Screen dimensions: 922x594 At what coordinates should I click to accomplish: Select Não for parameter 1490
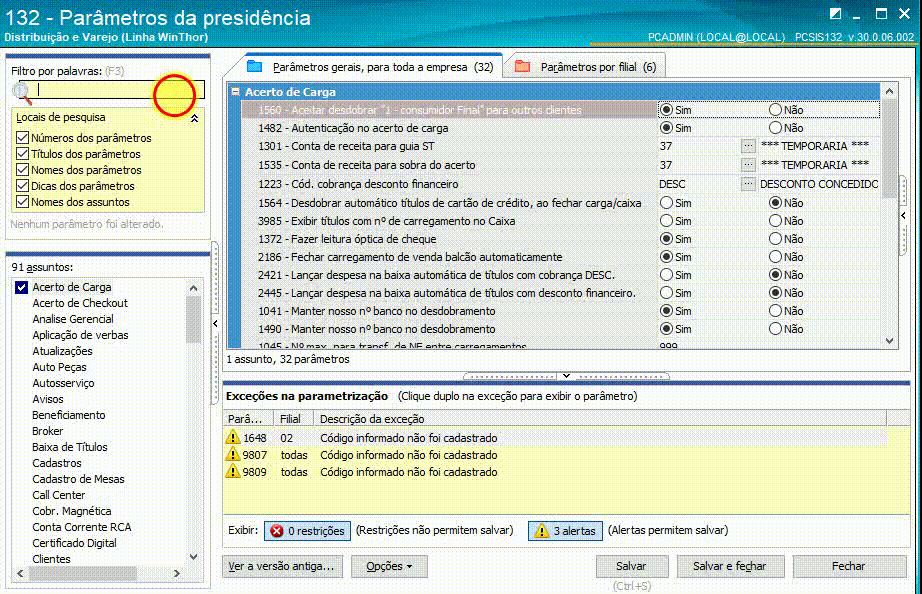click(776, 329)
